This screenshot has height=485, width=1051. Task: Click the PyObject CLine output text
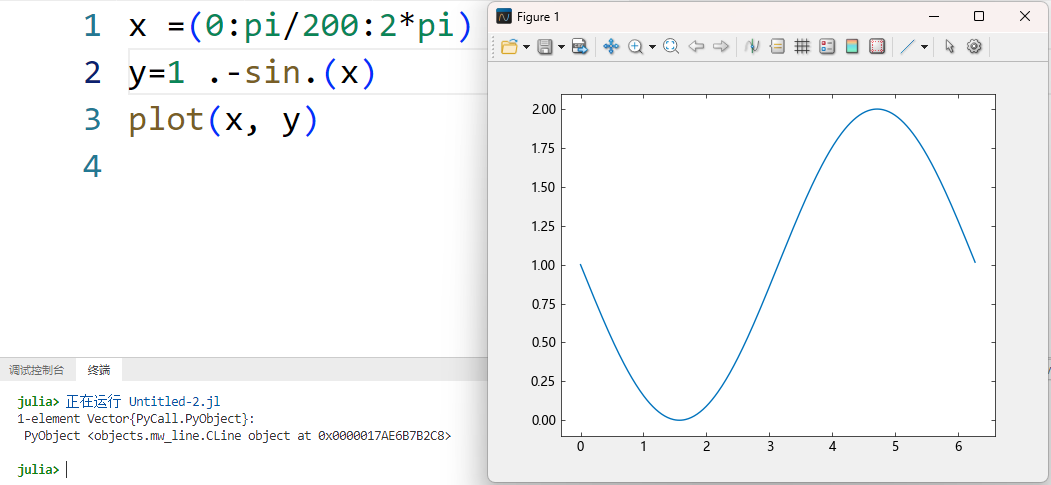coord(238,435)
